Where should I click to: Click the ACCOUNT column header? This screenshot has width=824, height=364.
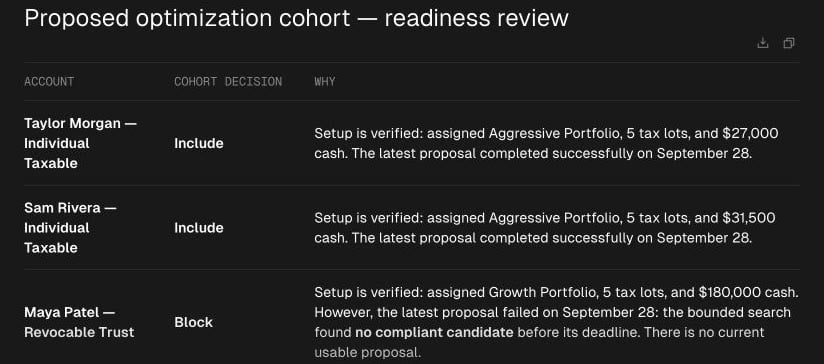point(49,81)
